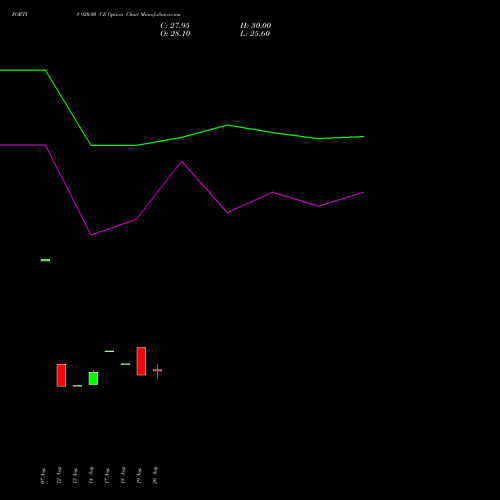
Task: Click the high price value H: 30.00
Action: 255,26
